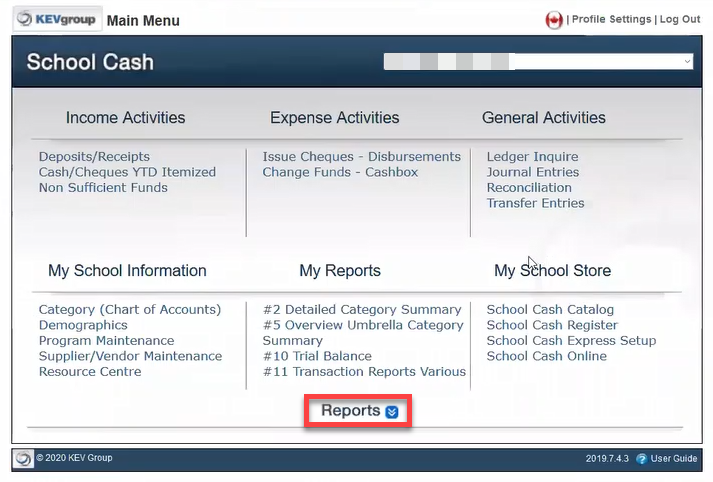Open Deposits/Receipts
713x482 pixels.
coord(94,156)
